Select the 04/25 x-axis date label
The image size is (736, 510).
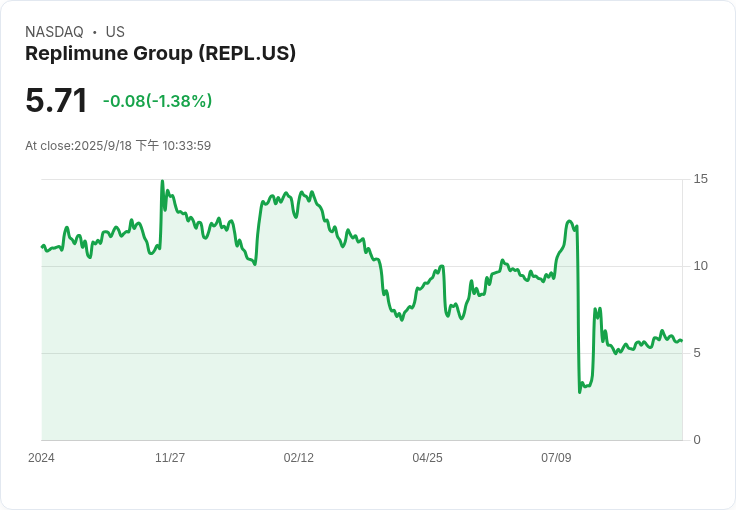[427, 458]
